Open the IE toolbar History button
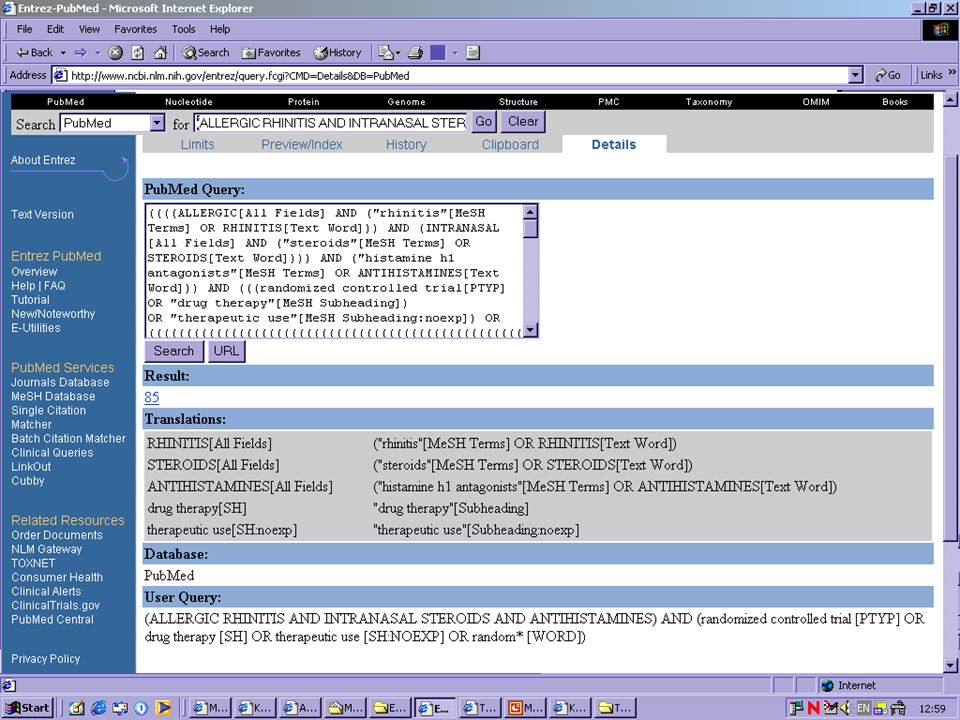 tap(337, 53)
